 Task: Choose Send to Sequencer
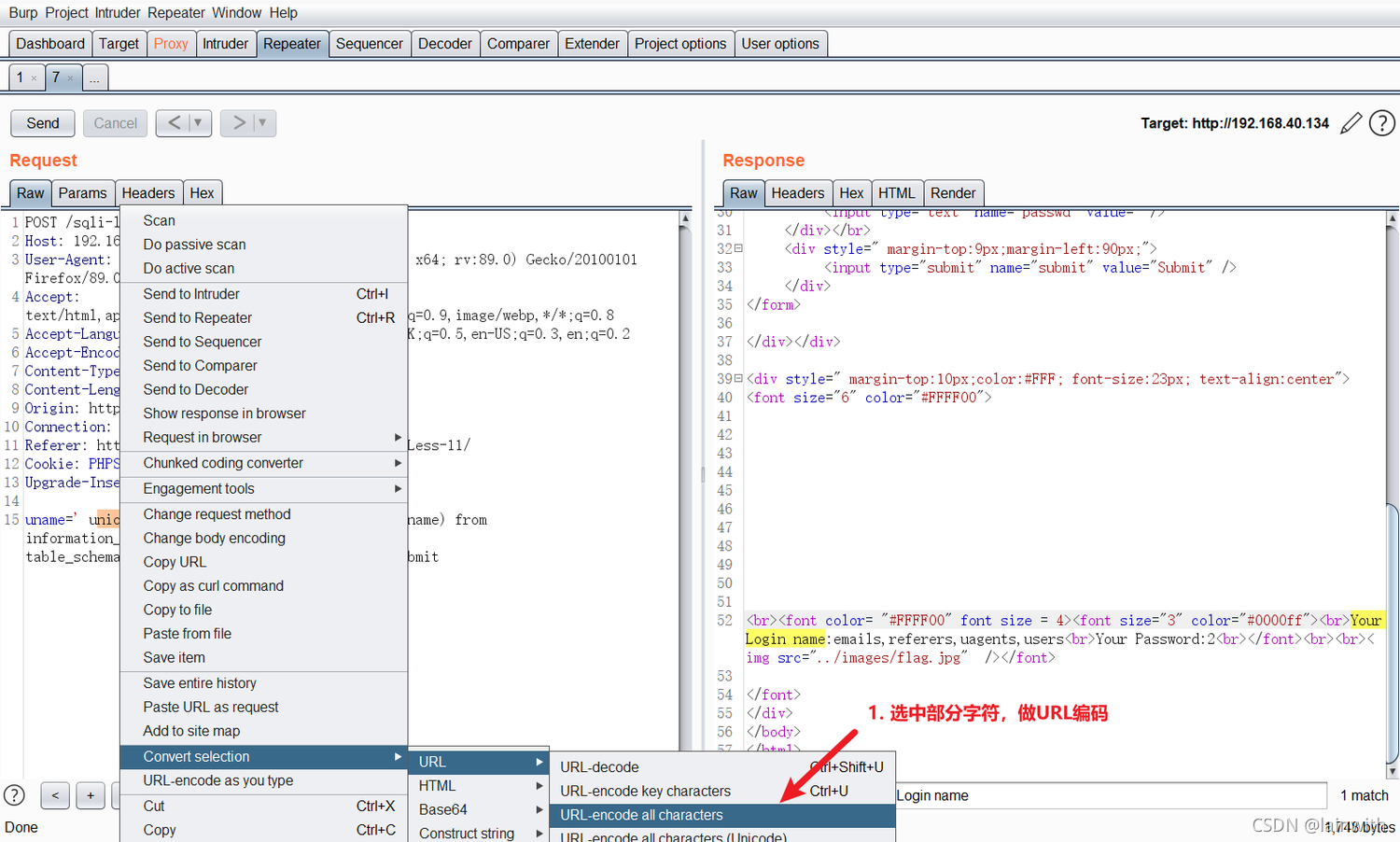264,342
